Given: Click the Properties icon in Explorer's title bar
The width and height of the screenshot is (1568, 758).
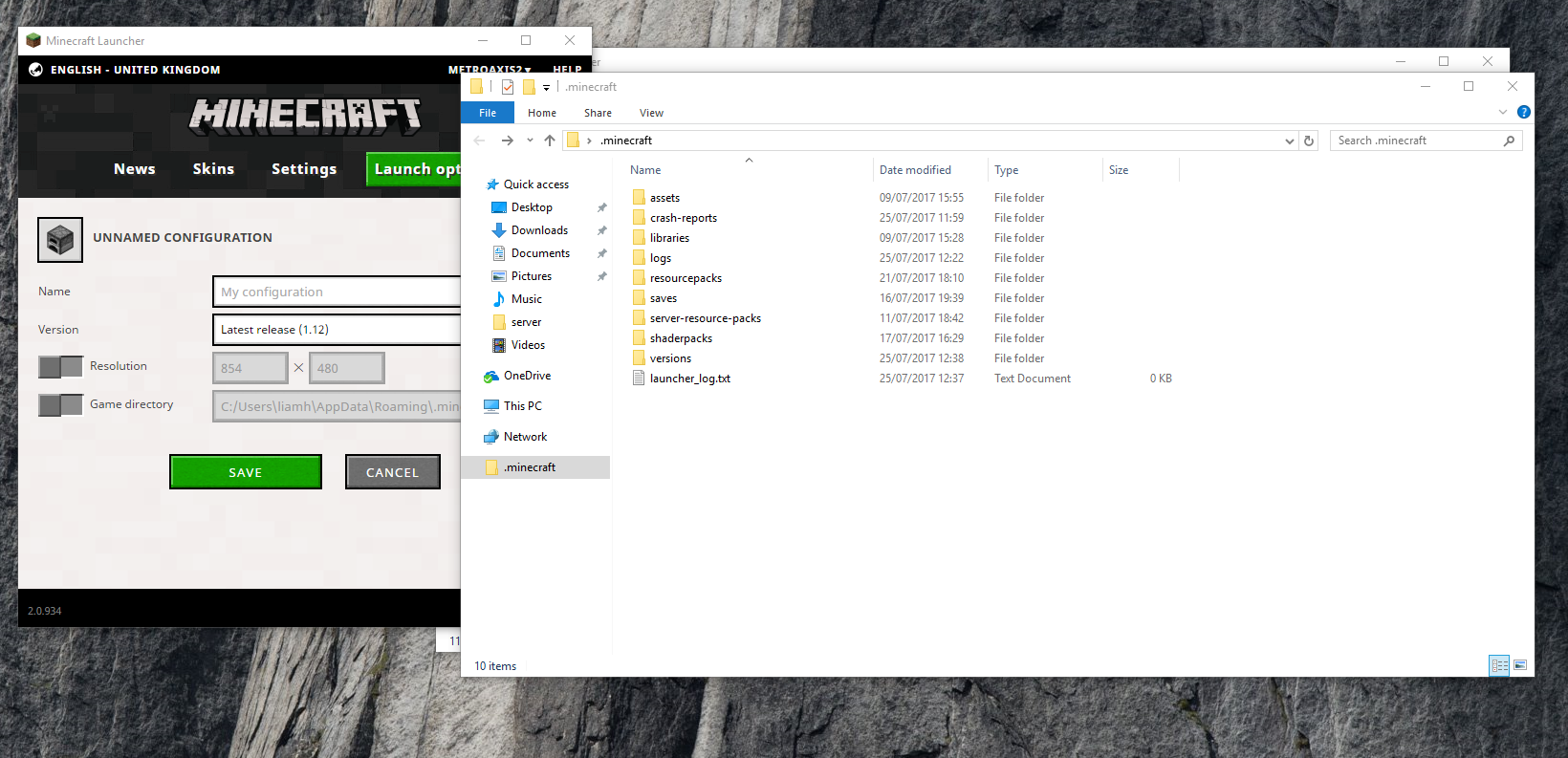Looking at the screenshot, I should [x=508, y=87].
